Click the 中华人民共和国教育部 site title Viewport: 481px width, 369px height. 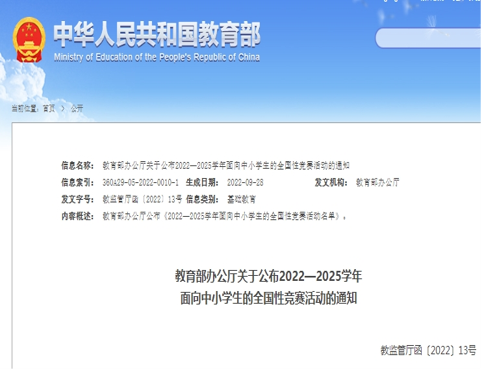[157, 34]
